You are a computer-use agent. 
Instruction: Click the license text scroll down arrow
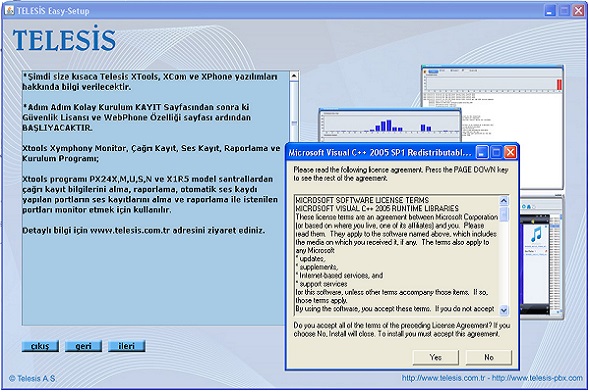click(503, 310)
